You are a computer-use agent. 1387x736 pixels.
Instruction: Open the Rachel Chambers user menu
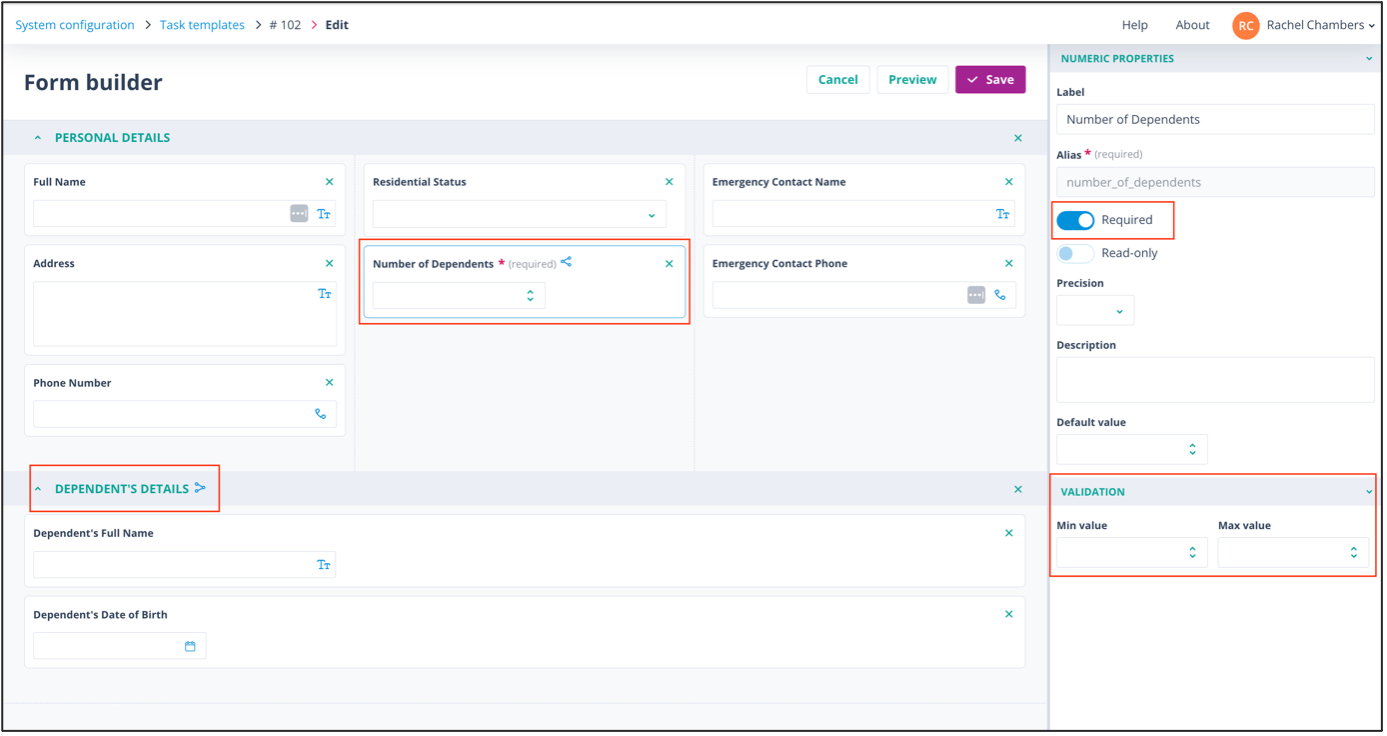1320,25
